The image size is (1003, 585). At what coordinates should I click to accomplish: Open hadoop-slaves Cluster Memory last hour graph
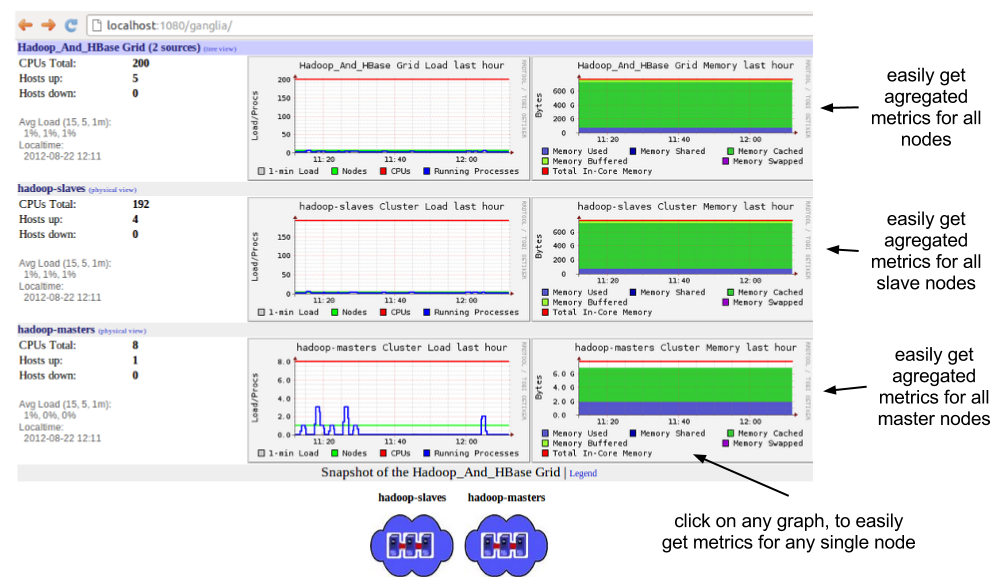[x=672, y=259]
